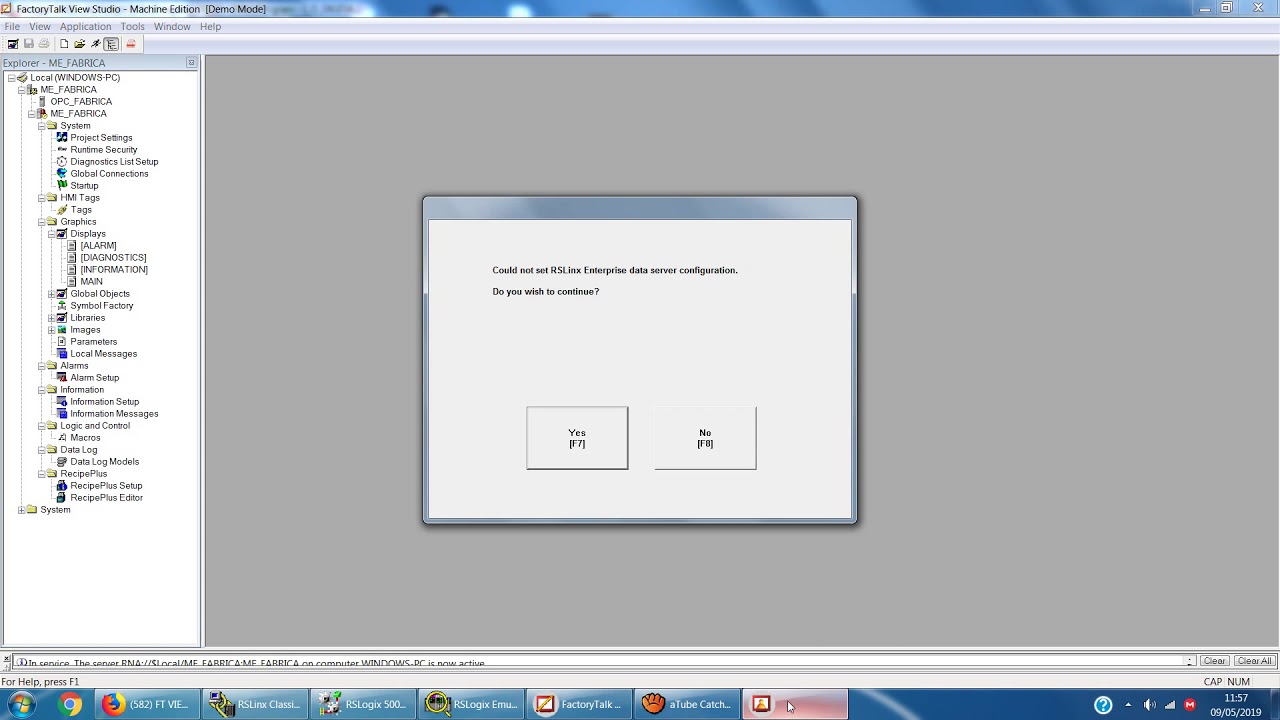This screenshot has height=720, width=1280.
Task: Click the Open application folder icon
Action: (x=80, y=44)
